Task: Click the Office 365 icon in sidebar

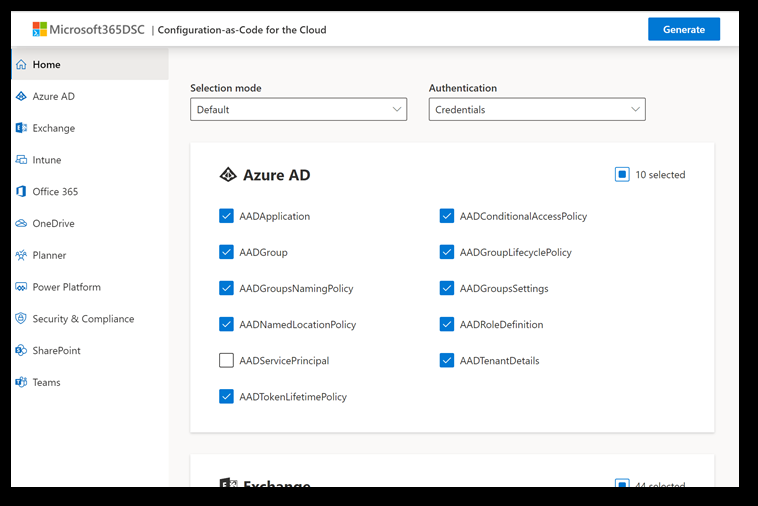Action: tap(21, 191)
